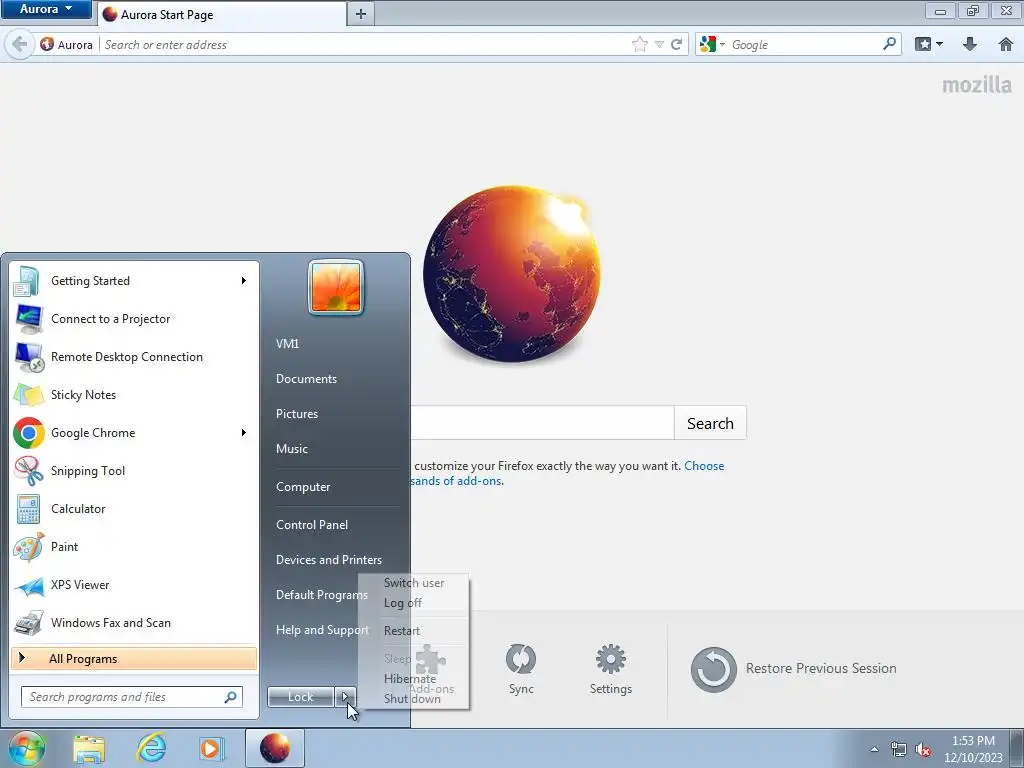Open VM1 user folder link
This screenshot has height=768, width=1024.
(287, 344)
